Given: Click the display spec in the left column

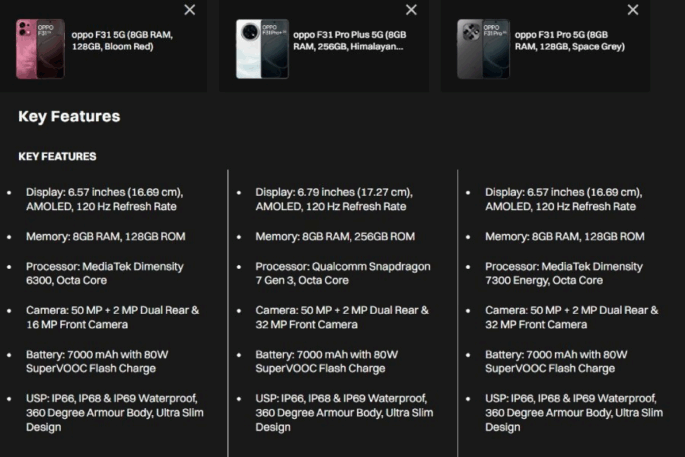Looking at the screenshot, I should (x=105, y=199).
